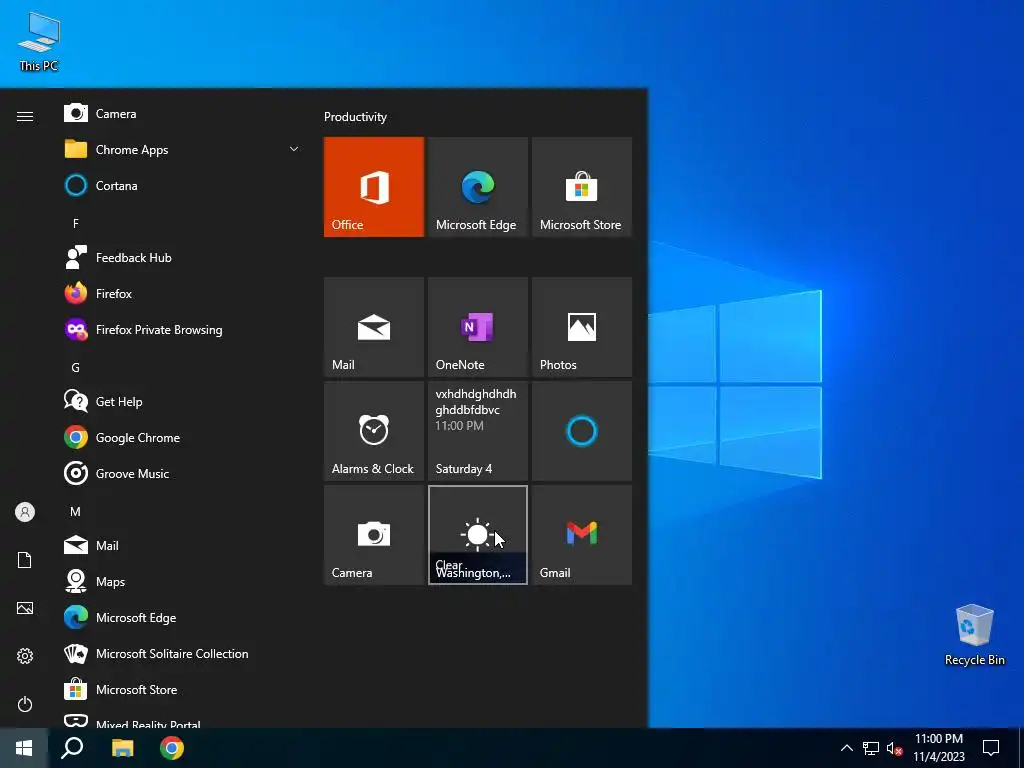Click the letter F group header

76,223
